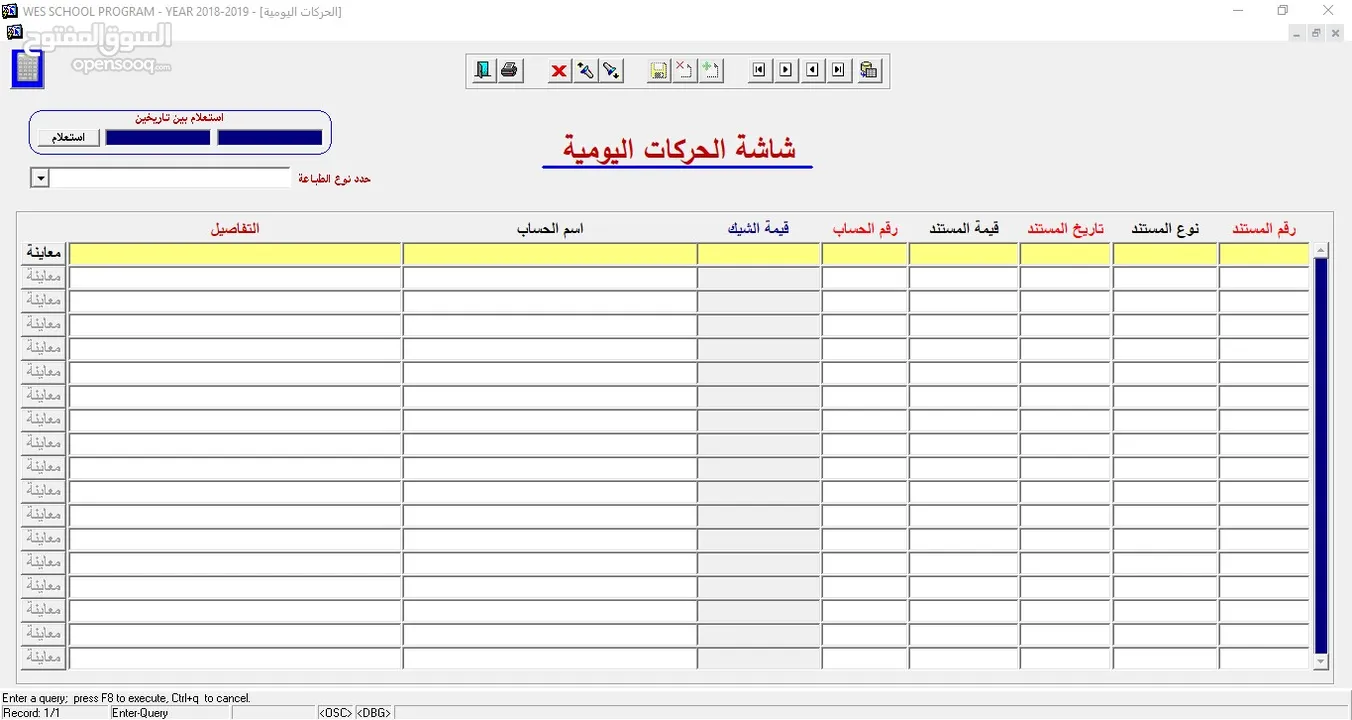Minimize the inner child window

(1297, 33)
